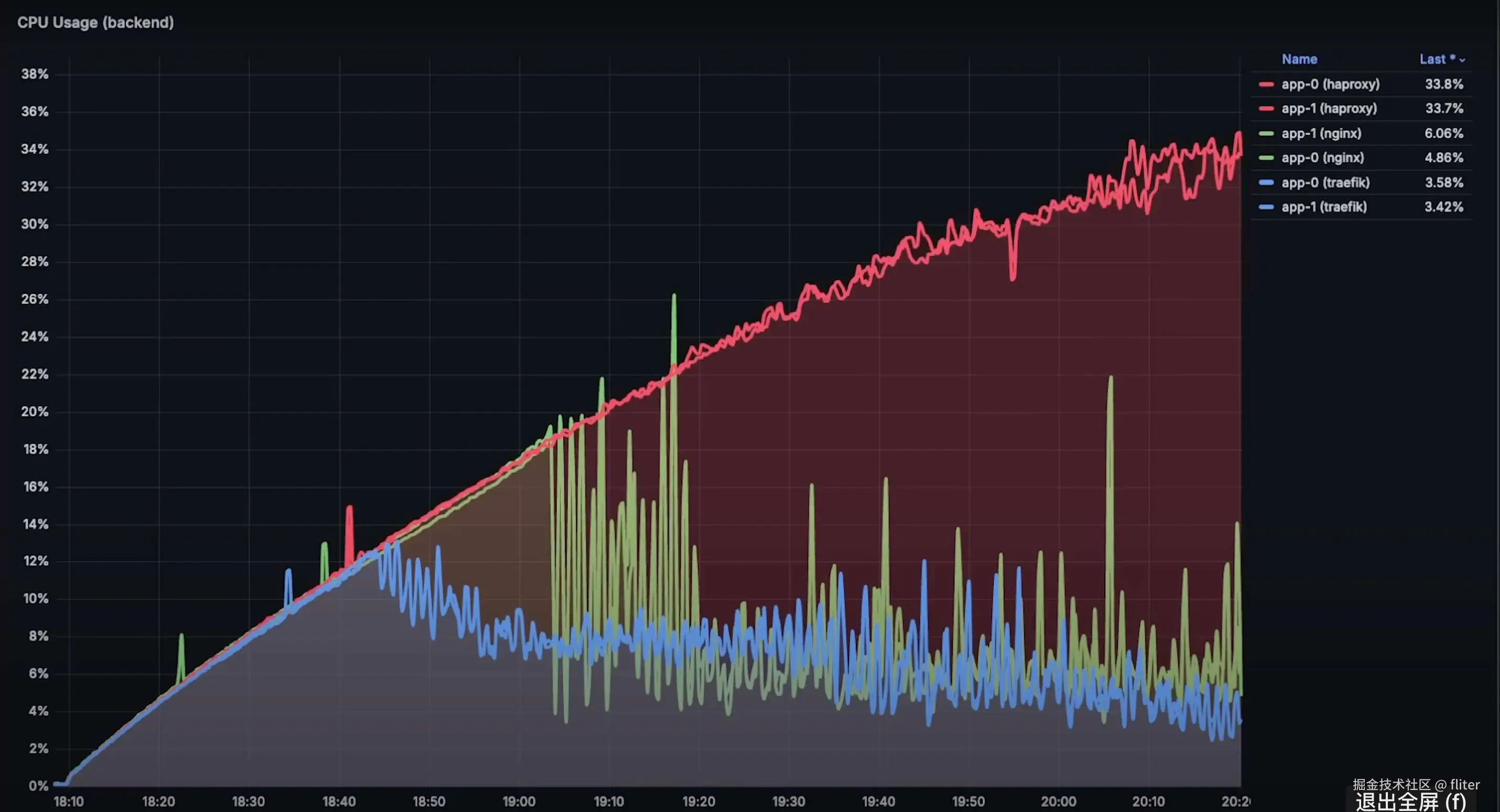Click the blue color marker of app-1 (traefik)

(1266, 207)
